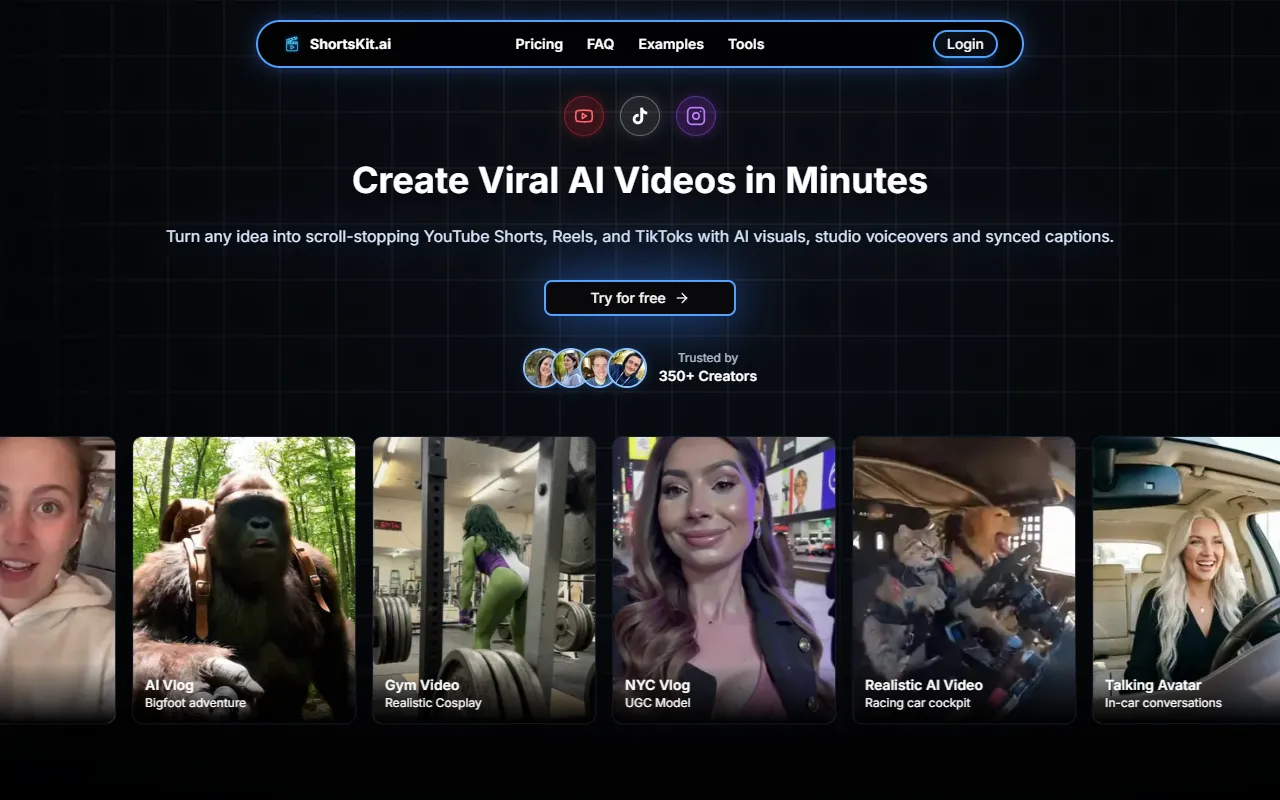This screenshot has height=800, width=1280.
Task: Open the Gym Video Realistic Cosplay card
Action: coord(484,580)
